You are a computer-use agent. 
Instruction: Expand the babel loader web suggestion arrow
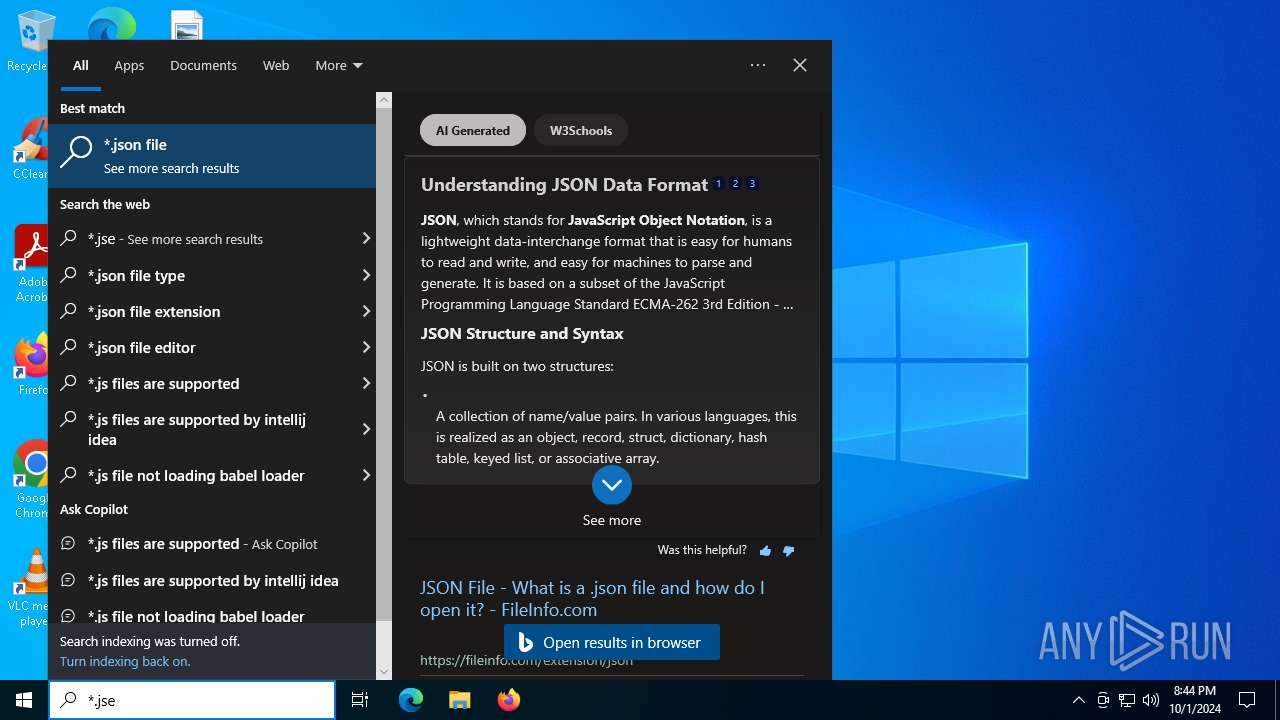pyautogui.click(x=366, y=475)
